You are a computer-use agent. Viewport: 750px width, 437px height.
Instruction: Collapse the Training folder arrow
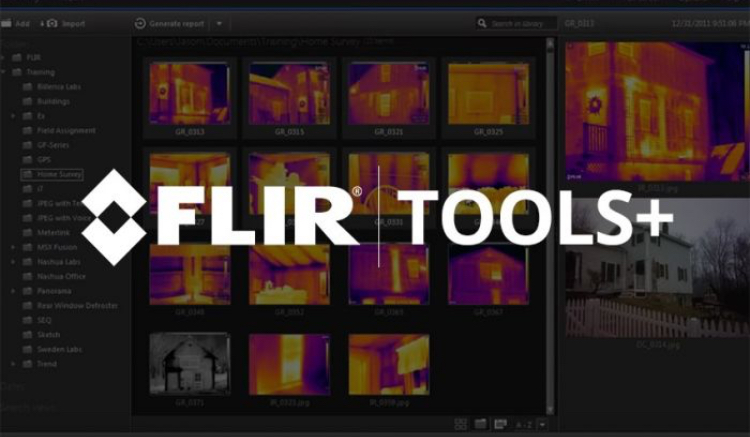[x=3, y=72]
